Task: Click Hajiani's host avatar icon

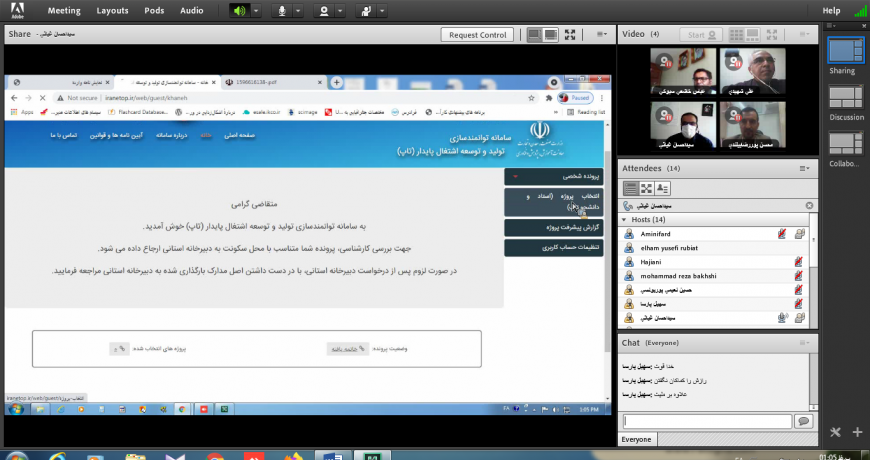Action: pos(629,262)
